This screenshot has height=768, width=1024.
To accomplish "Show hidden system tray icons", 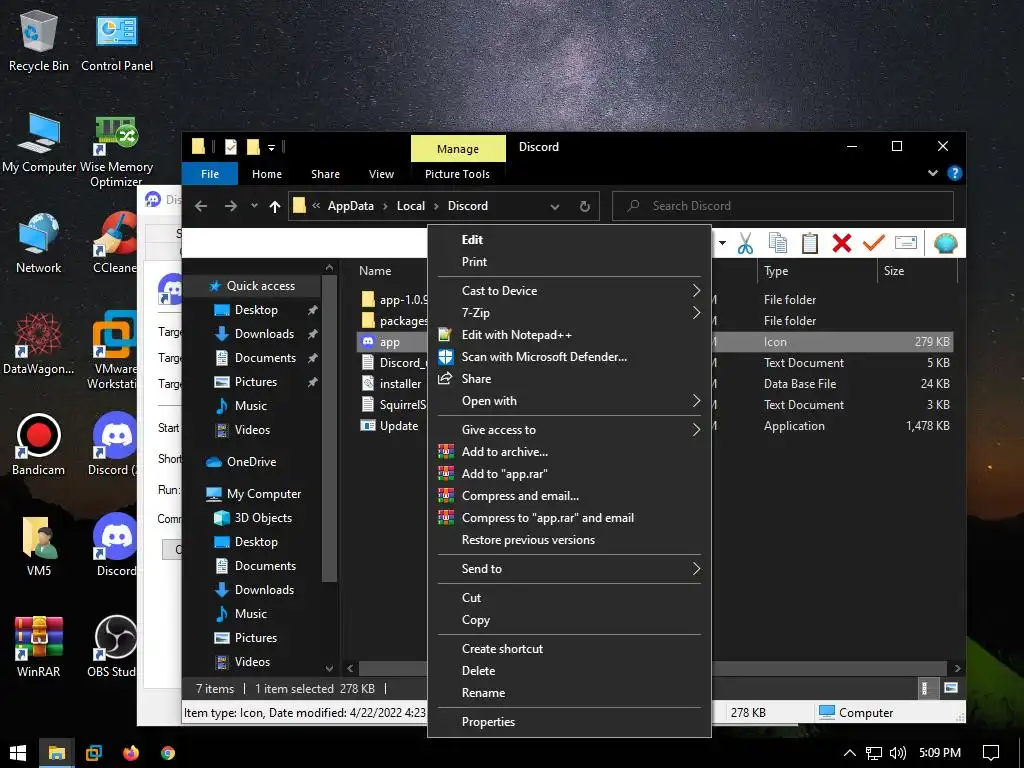I will tap(850, 753).
